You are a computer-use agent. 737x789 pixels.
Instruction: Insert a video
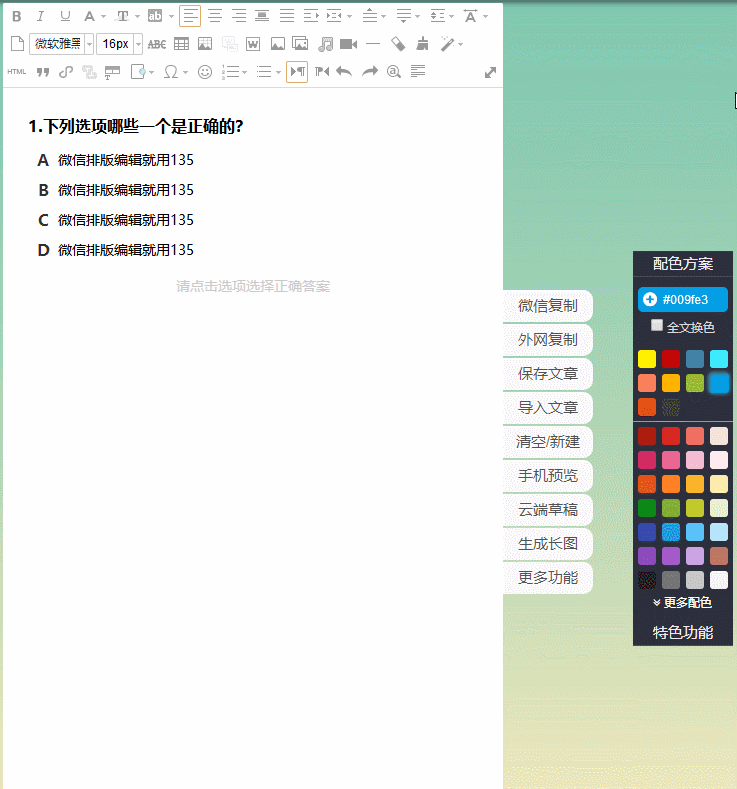tap(348, 44)
